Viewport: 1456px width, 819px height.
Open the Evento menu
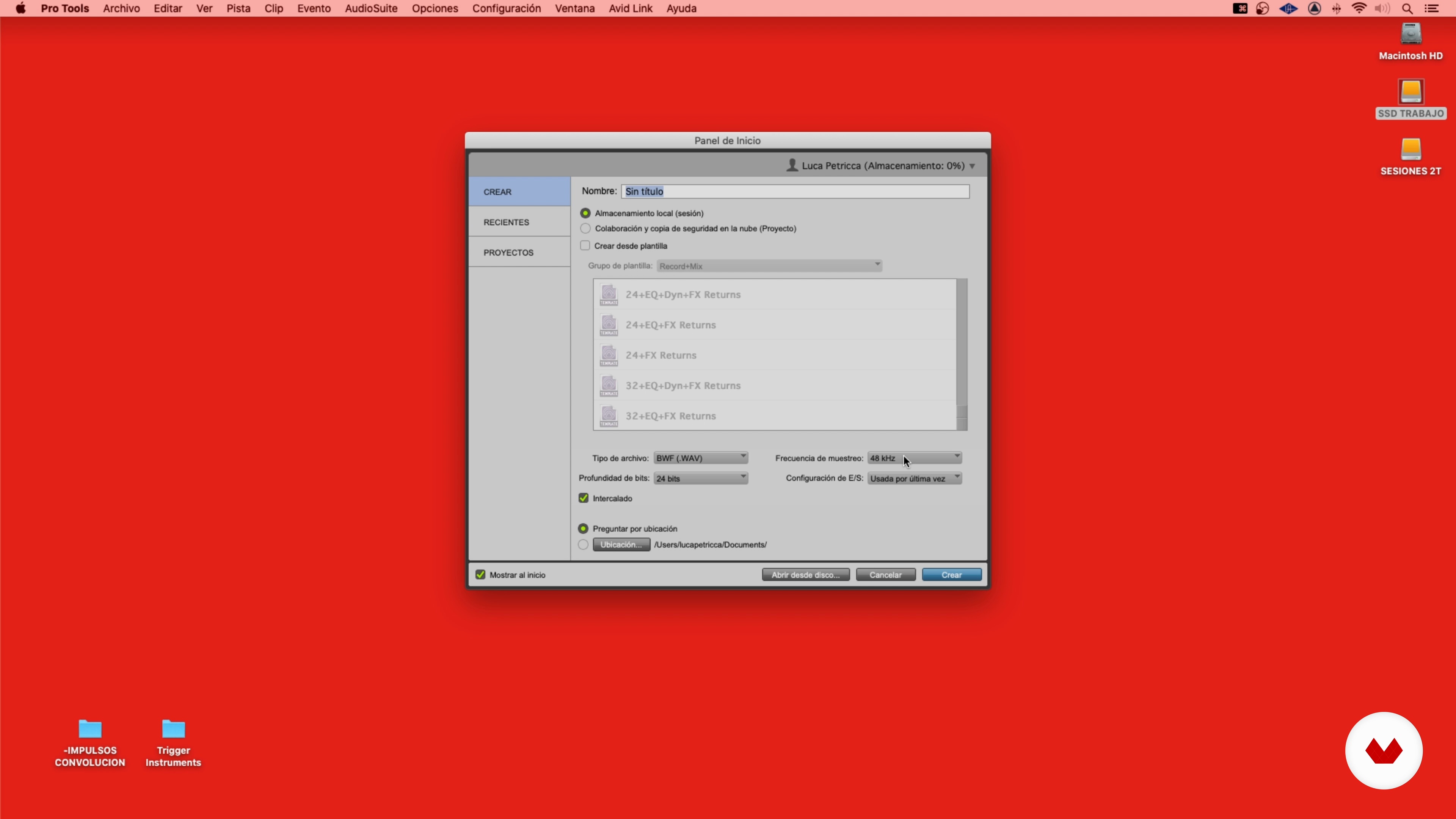(x=314, y=8)
